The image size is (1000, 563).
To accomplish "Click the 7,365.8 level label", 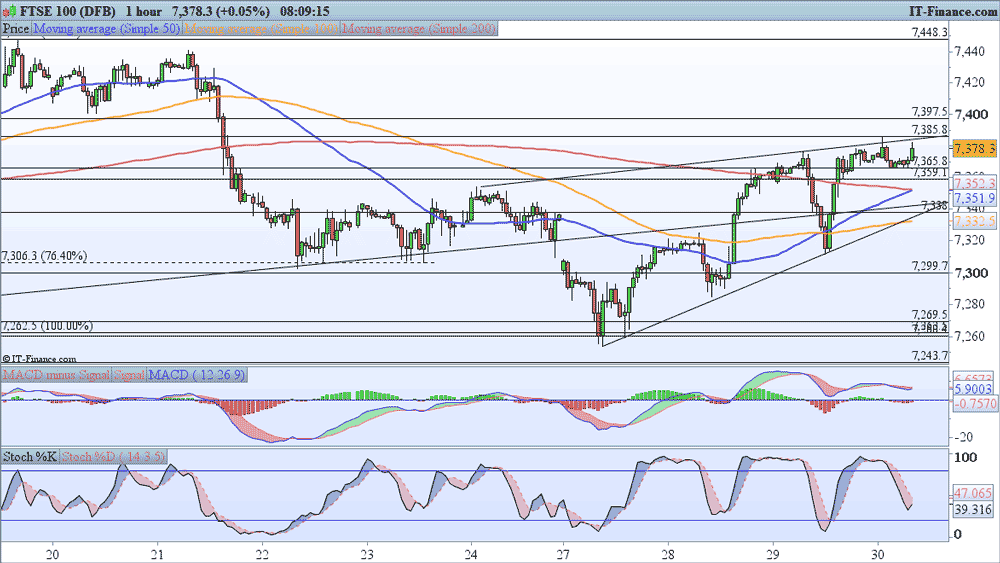I will pyautogui.click(x=930, y=162).
